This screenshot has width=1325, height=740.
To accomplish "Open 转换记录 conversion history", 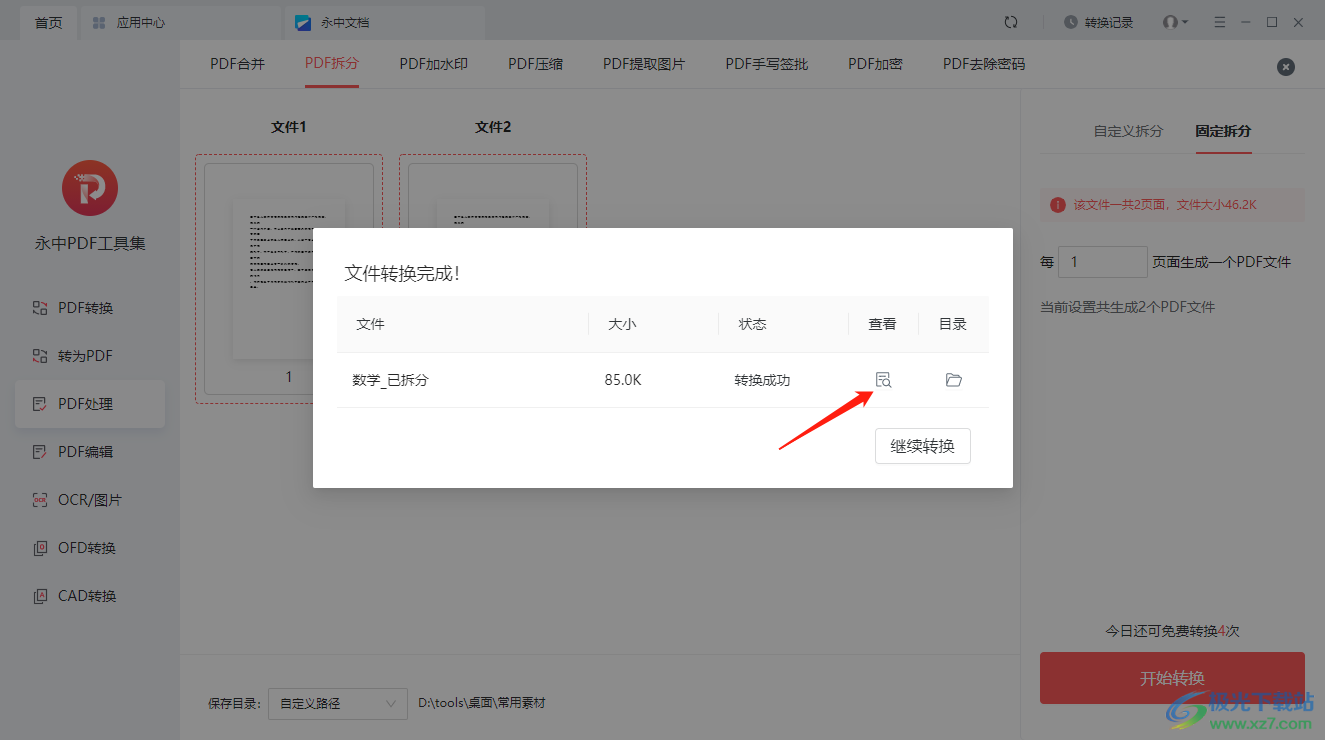I will click(x=1098, y=22).
